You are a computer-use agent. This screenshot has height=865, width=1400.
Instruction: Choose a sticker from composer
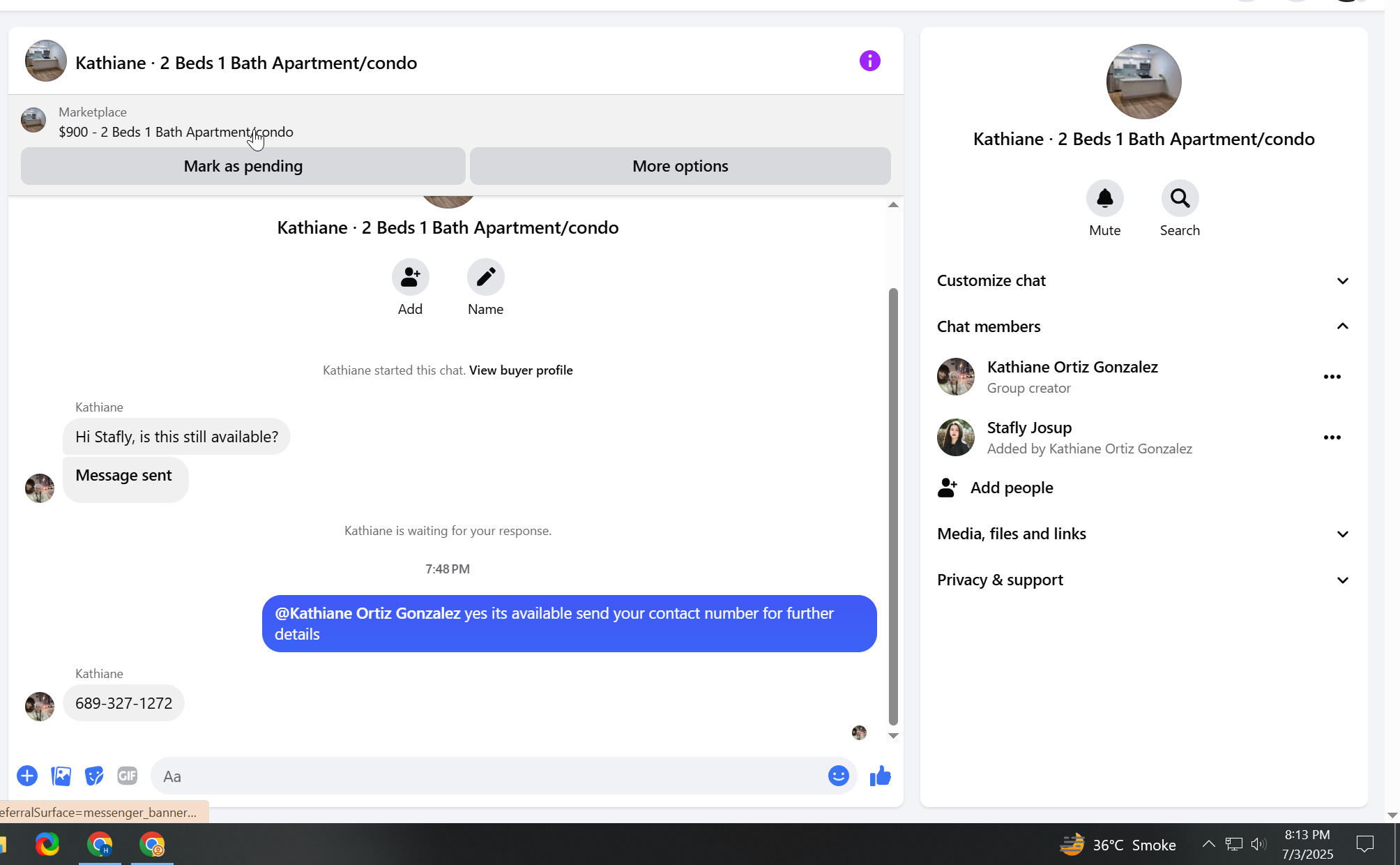(x=94, y=776)
